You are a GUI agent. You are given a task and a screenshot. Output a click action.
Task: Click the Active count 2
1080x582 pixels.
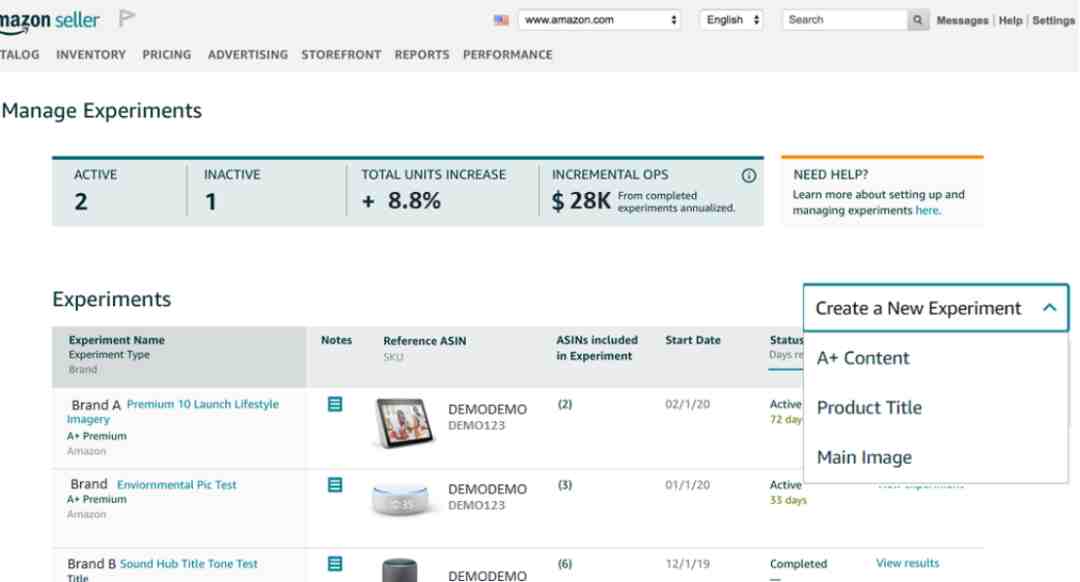[x=81, y=202]
